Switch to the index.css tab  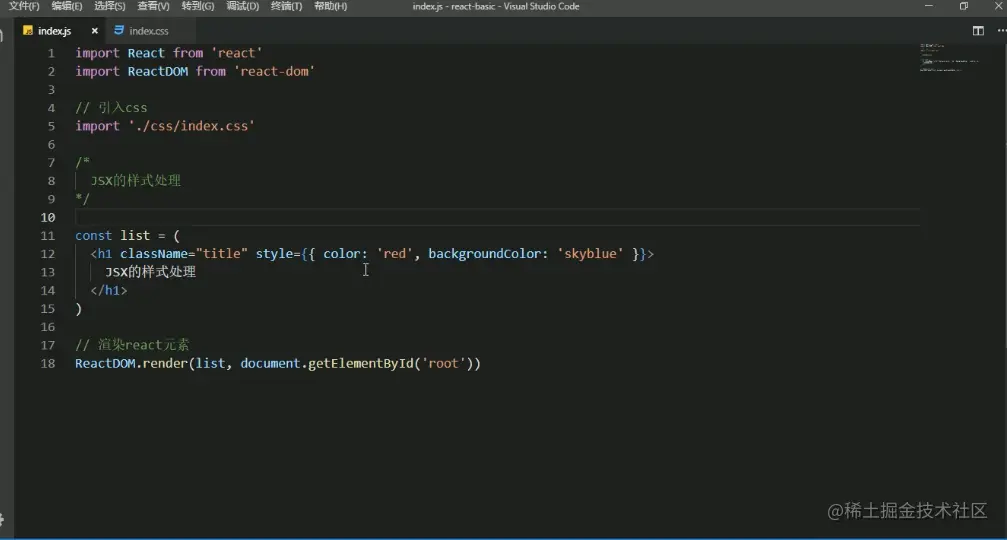pos(149,31)
